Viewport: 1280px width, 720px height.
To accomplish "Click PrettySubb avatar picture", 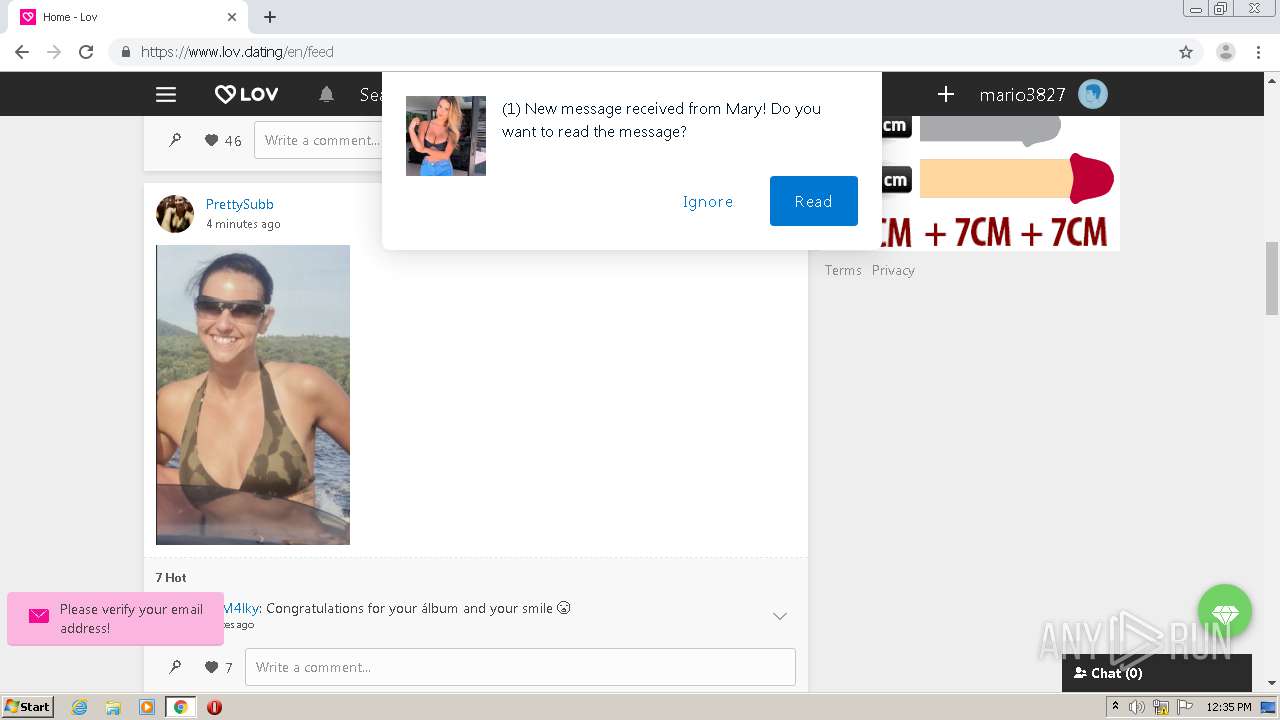I will coord(175,214).
